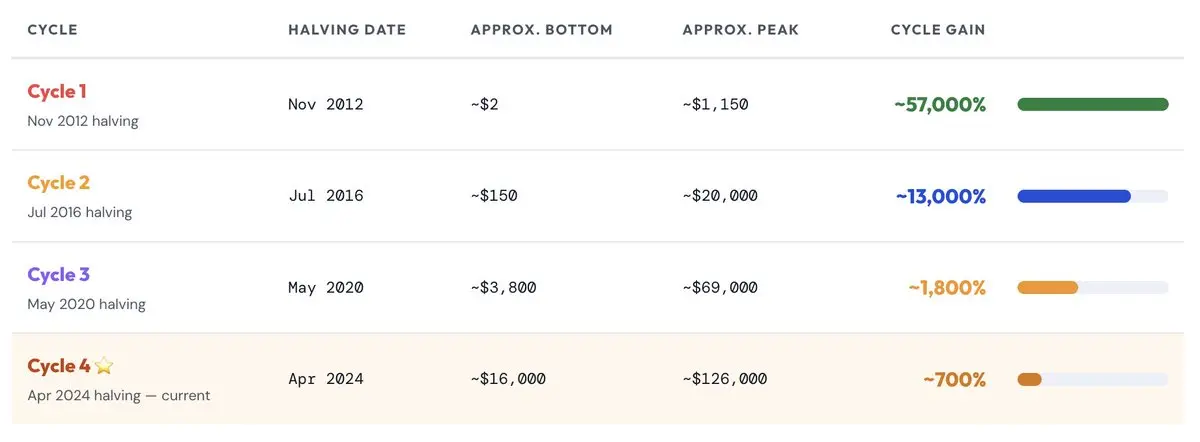1200x442 pixels.
Task: Sort by the CYCLE GAIN column header
Action: tap(938, 30)
